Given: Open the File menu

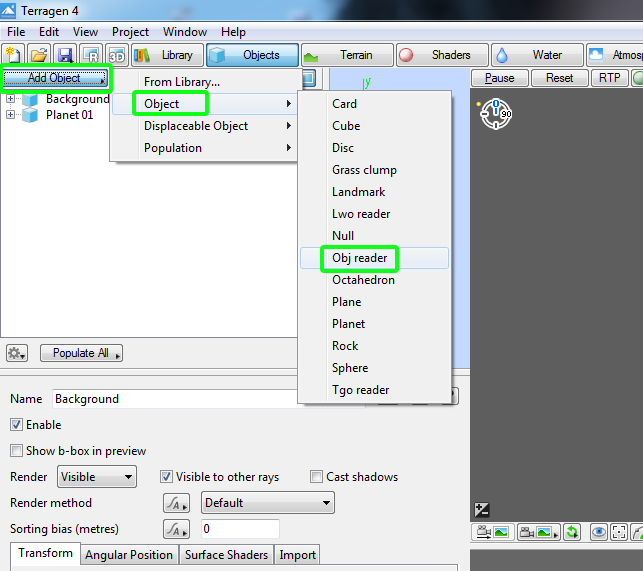Looking at the screenshot, I should coord(16,32).
